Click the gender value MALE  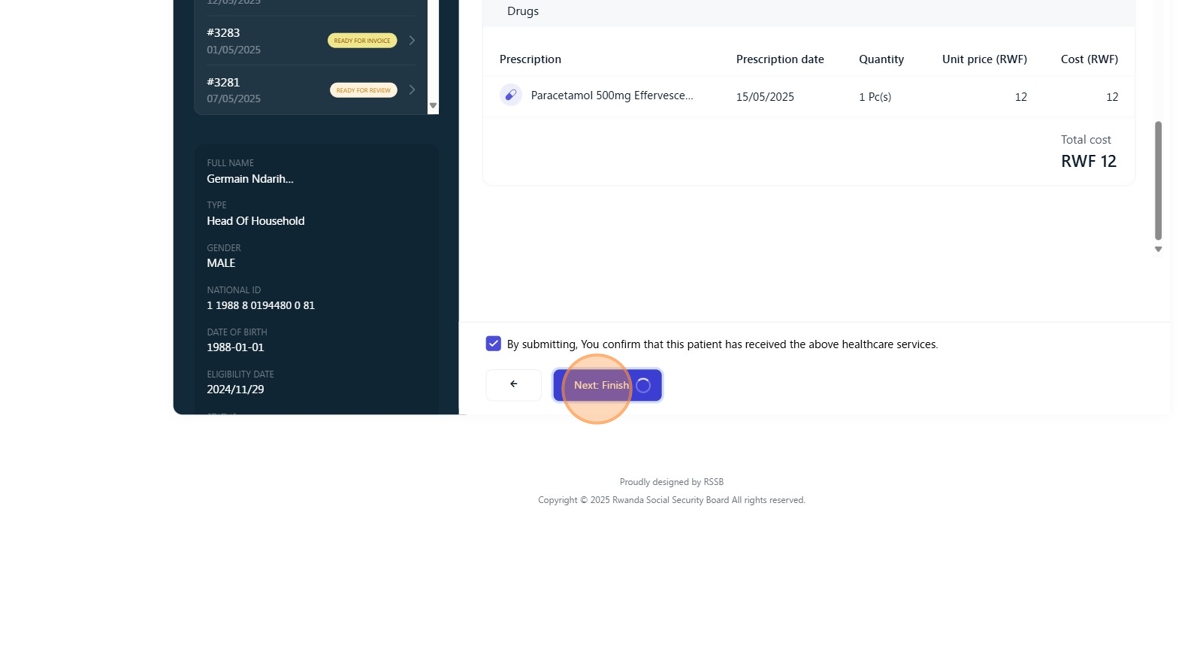point(221,263)
